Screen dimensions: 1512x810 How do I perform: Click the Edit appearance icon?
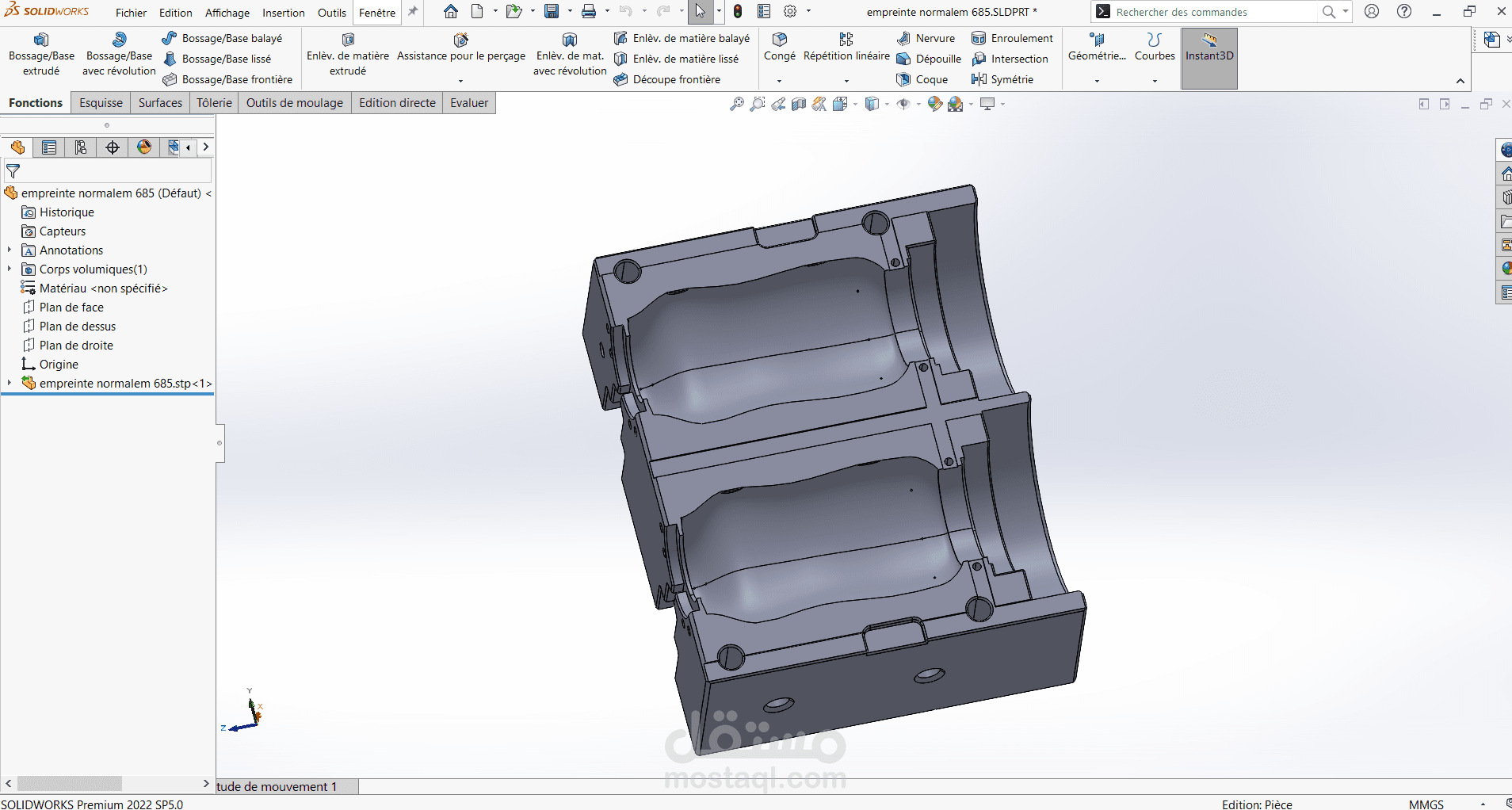tap(935, 104)
